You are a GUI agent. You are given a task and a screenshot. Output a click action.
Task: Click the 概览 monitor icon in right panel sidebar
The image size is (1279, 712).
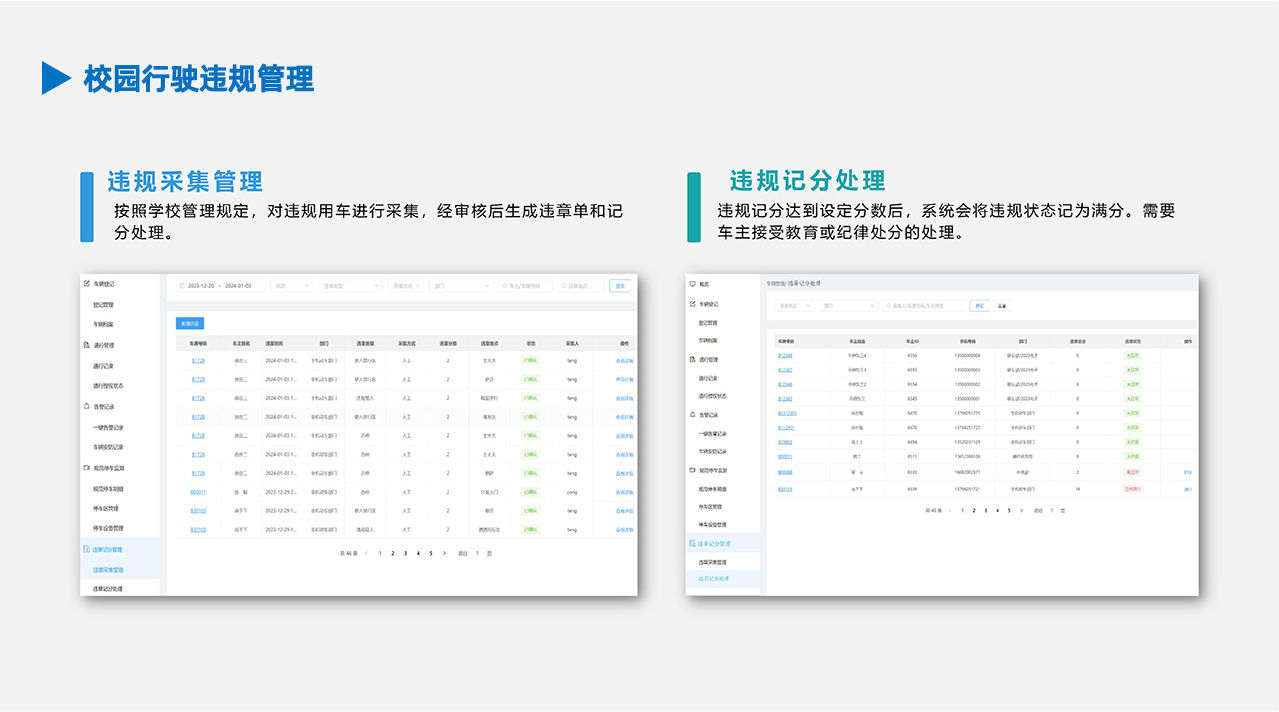pos(692,284)
